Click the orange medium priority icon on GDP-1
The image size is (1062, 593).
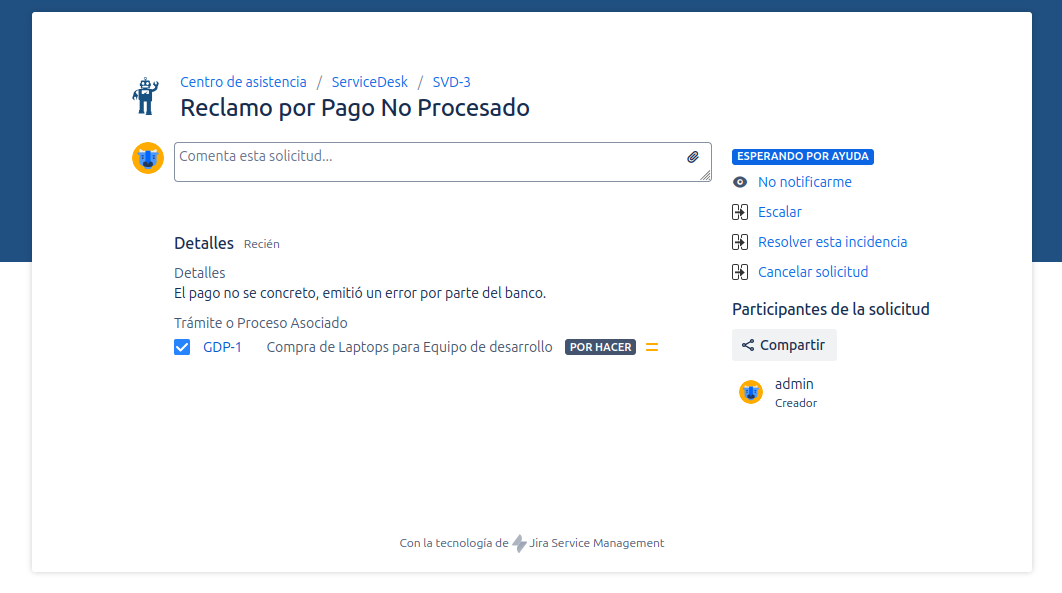coord(652,347)
